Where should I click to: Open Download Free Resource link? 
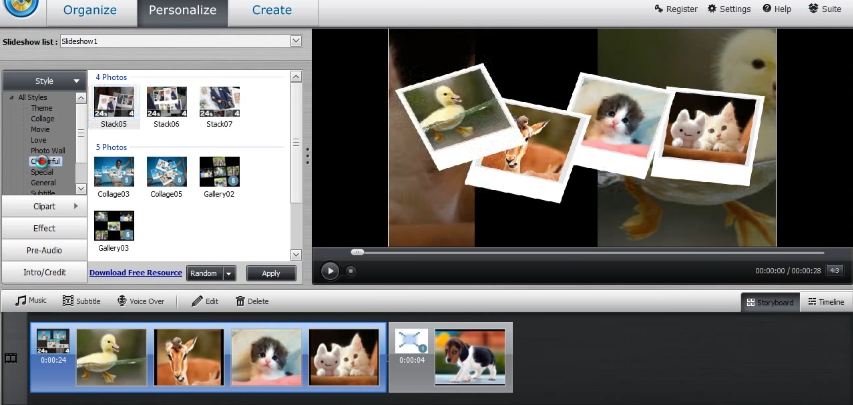tap(135, 273)
